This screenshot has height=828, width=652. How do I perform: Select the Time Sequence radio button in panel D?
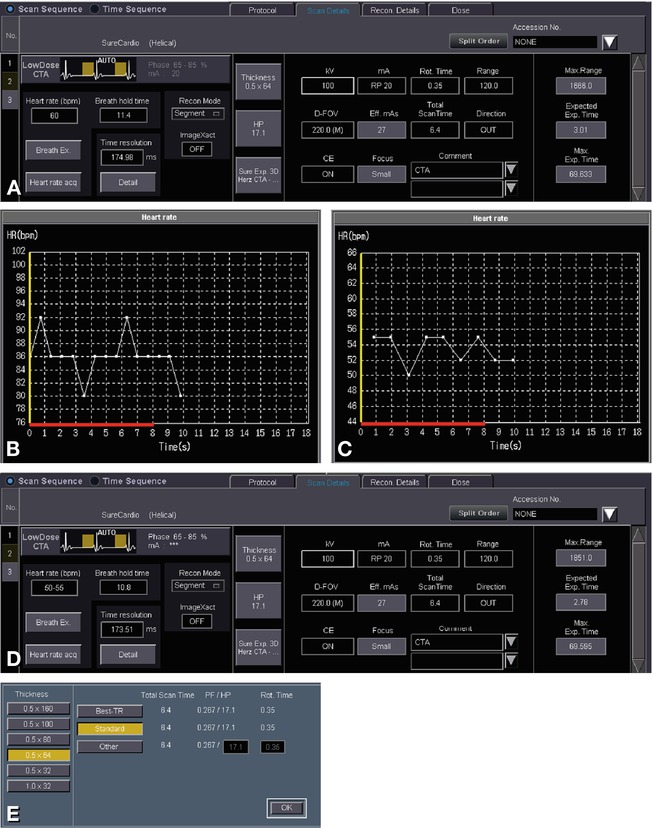click(96, 482)
